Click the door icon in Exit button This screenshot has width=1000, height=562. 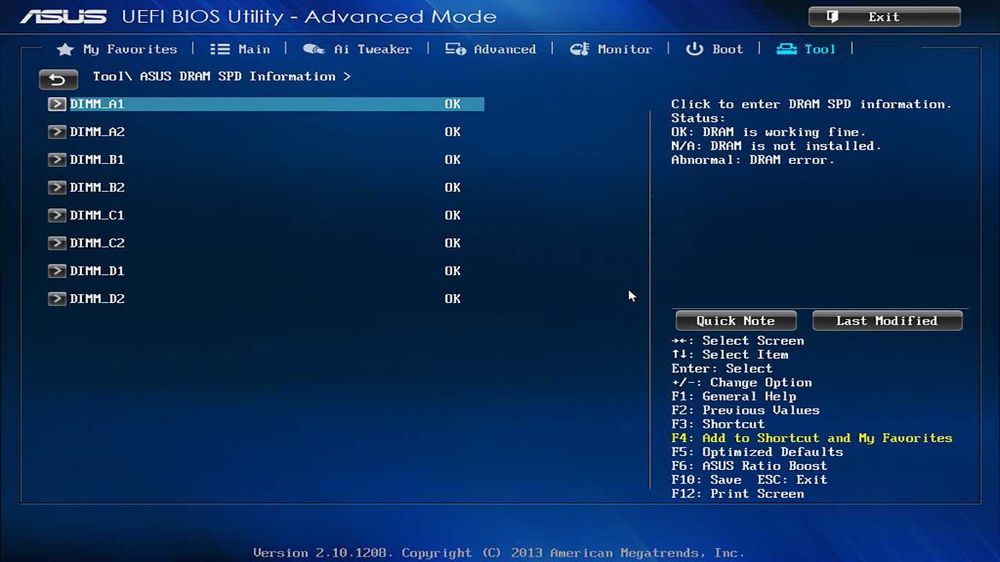(x=832, y=17)
